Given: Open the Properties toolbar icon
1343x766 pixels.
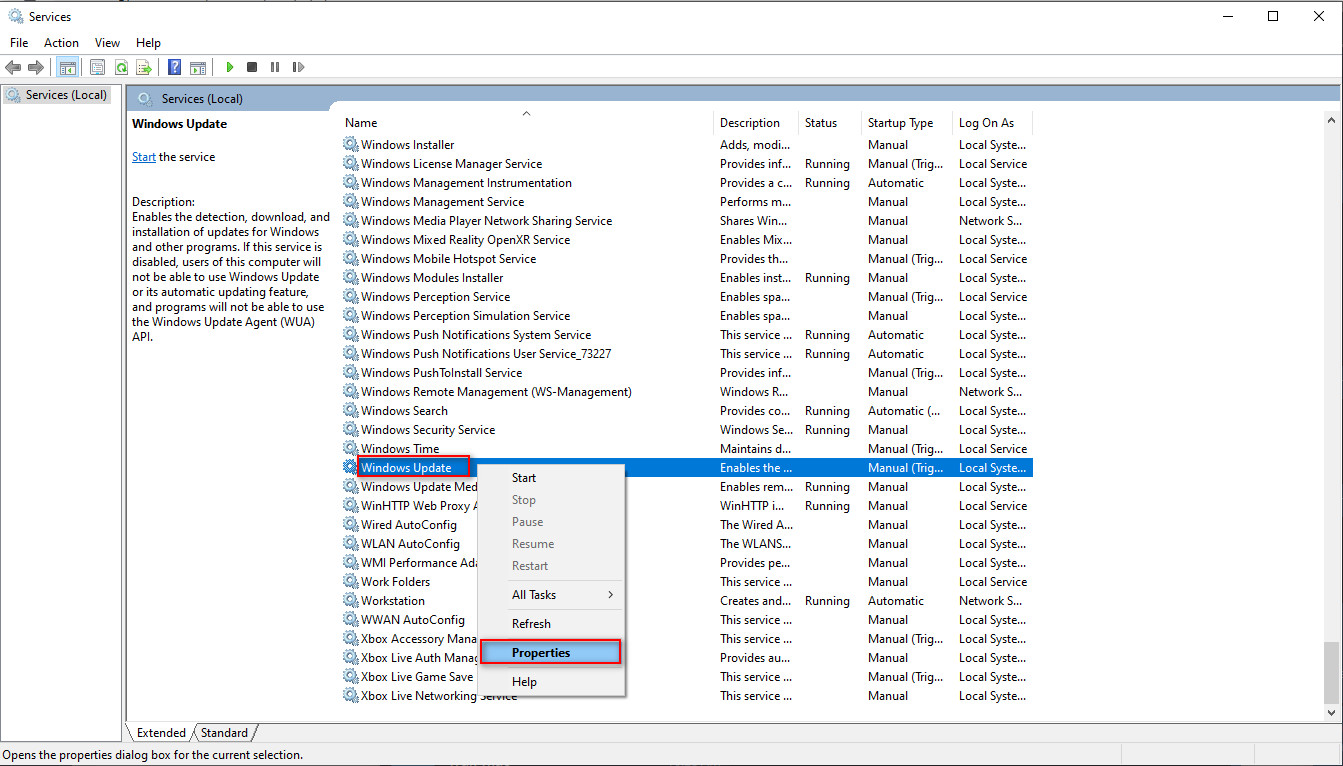Looking at the screenshot, I should point(98,67).
